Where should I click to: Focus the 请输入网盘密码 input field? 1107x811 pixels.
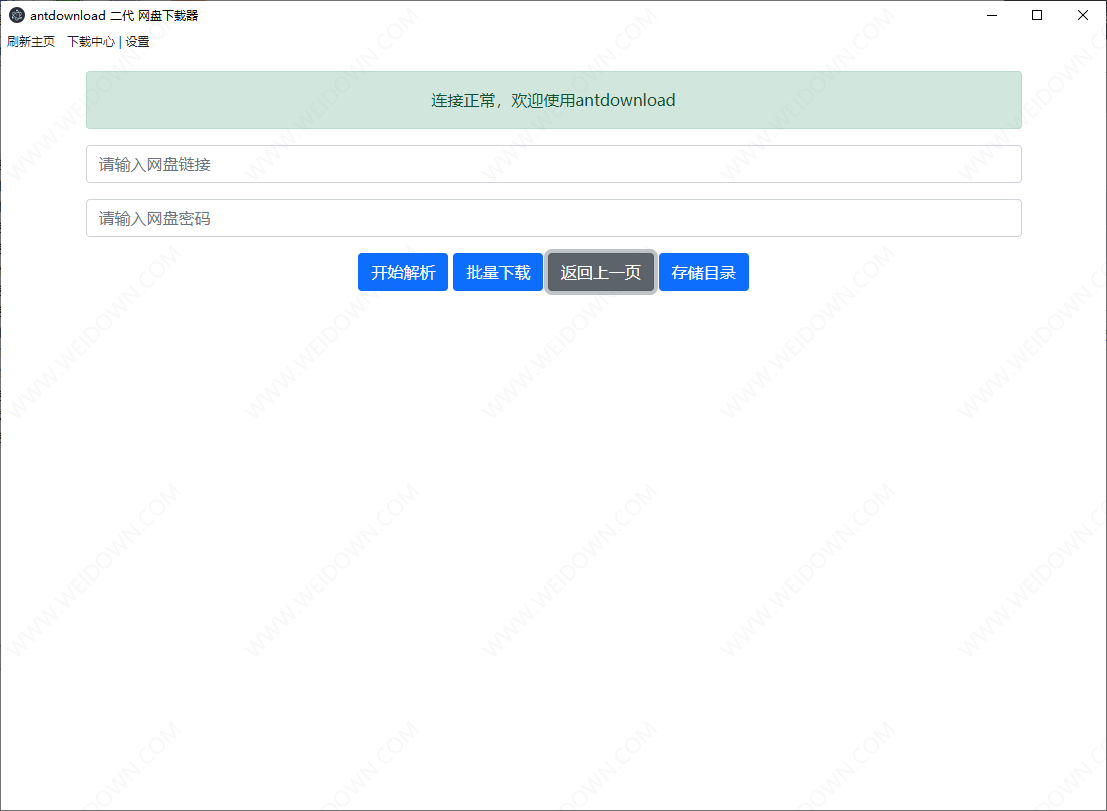click(x=554, y=218)
